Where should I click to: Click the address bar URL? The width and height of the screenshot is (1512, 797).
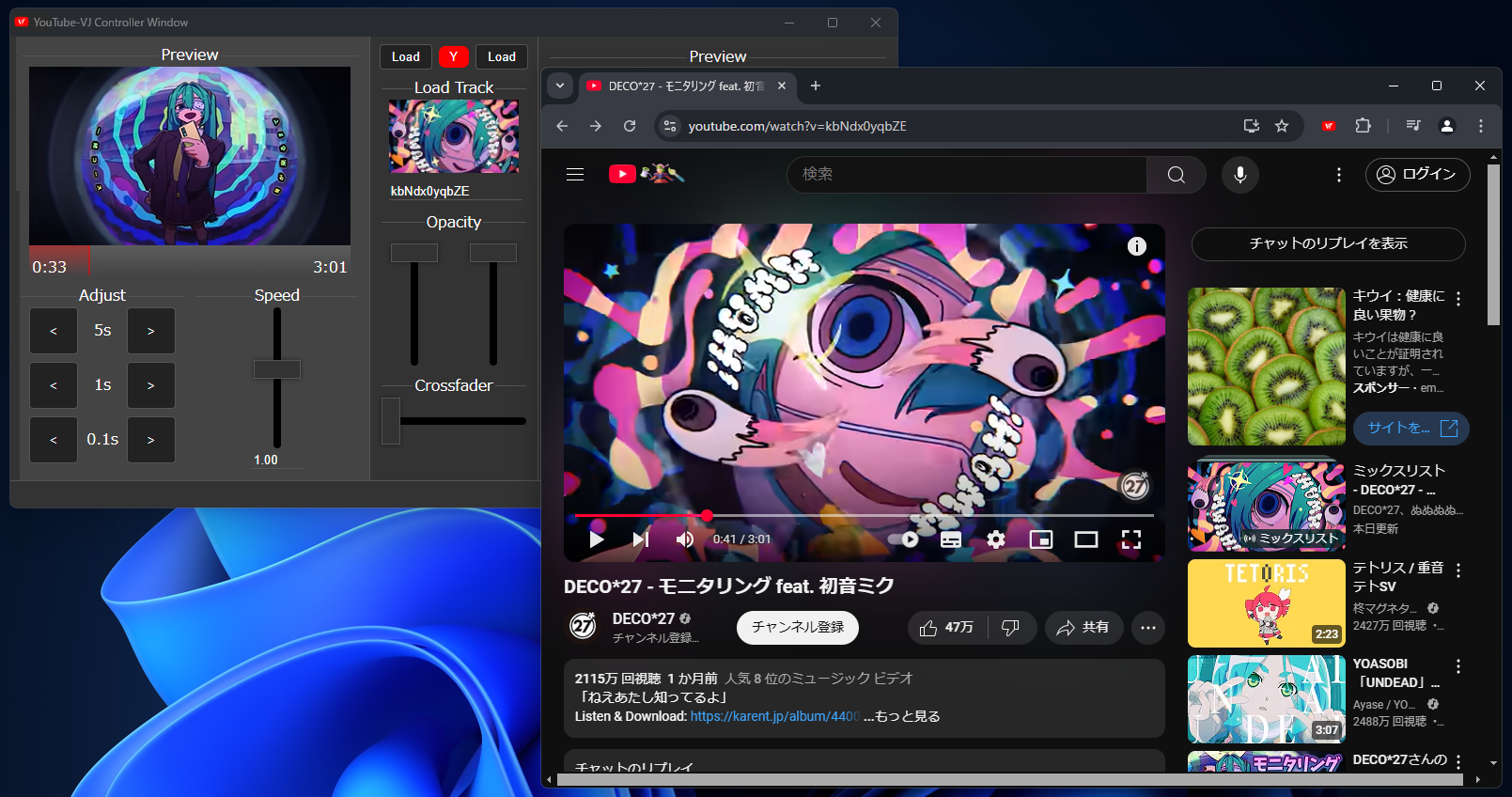797,126
